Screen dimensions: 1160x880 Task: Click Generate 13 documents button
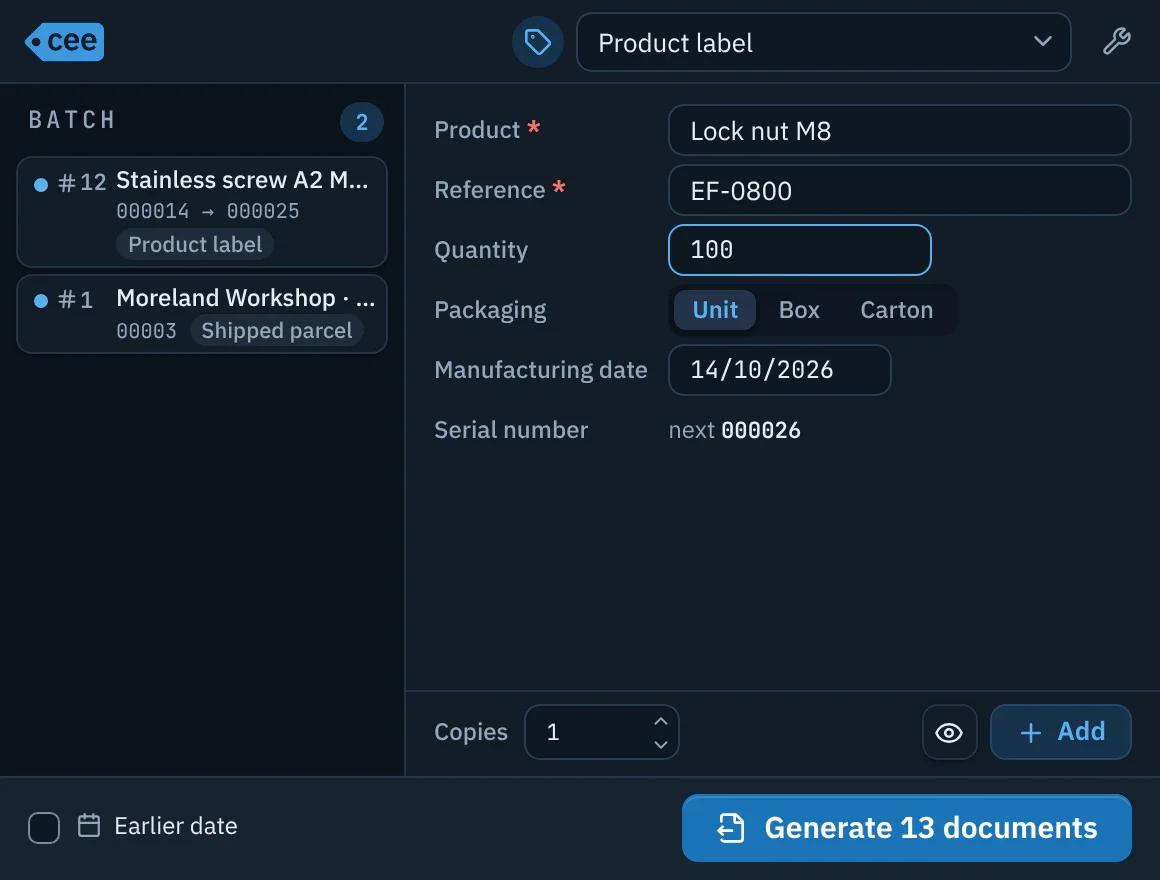click(x=906, y=828)
